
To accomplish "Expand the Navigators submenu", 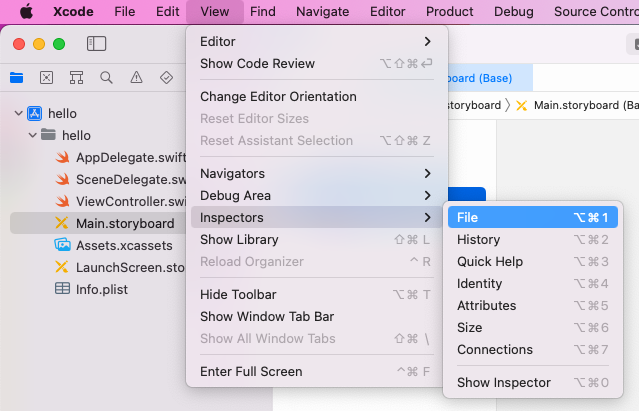I will coord(316,174).
